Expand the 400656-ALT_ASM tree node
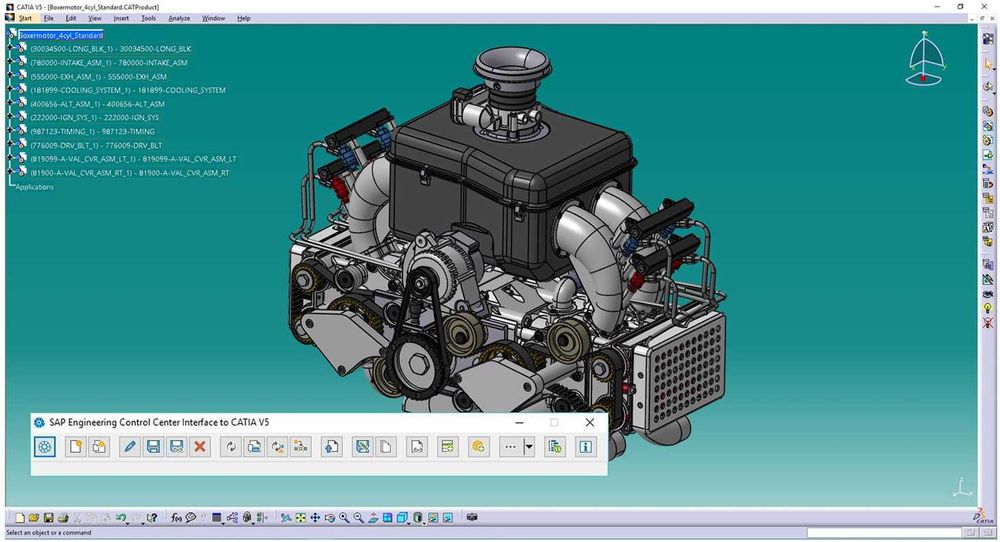The image size is (1000, 542). pos(10,104)
